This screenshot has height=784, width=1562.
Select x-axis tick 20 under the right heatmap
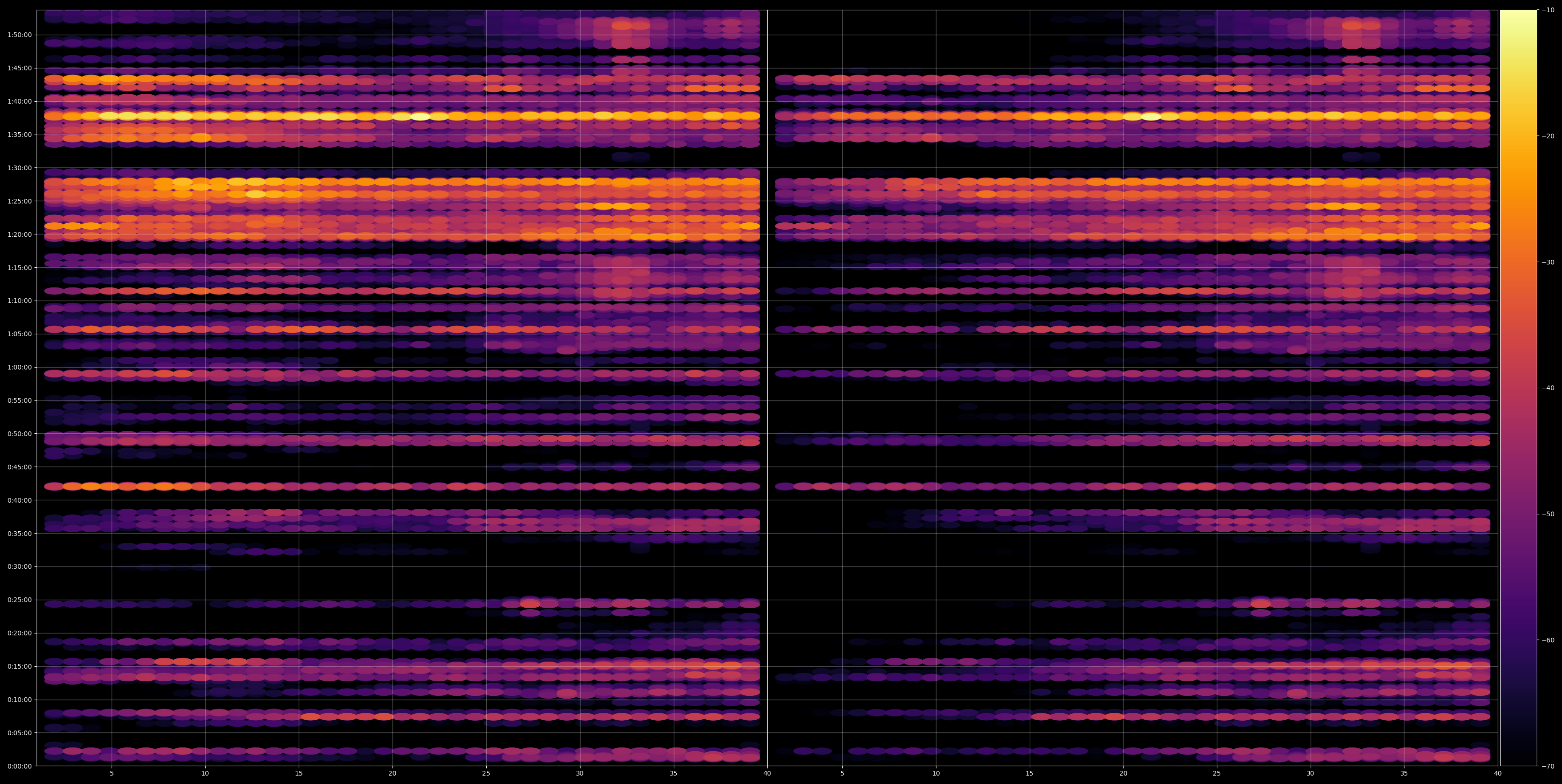[x=1124, y=774]
